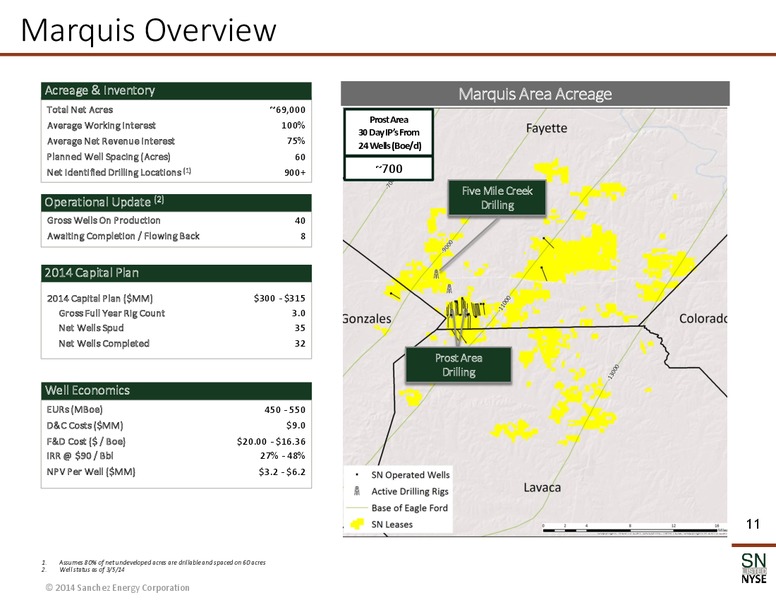
Task: Click the 75% revenue interest value
Action: click(296, 141)
